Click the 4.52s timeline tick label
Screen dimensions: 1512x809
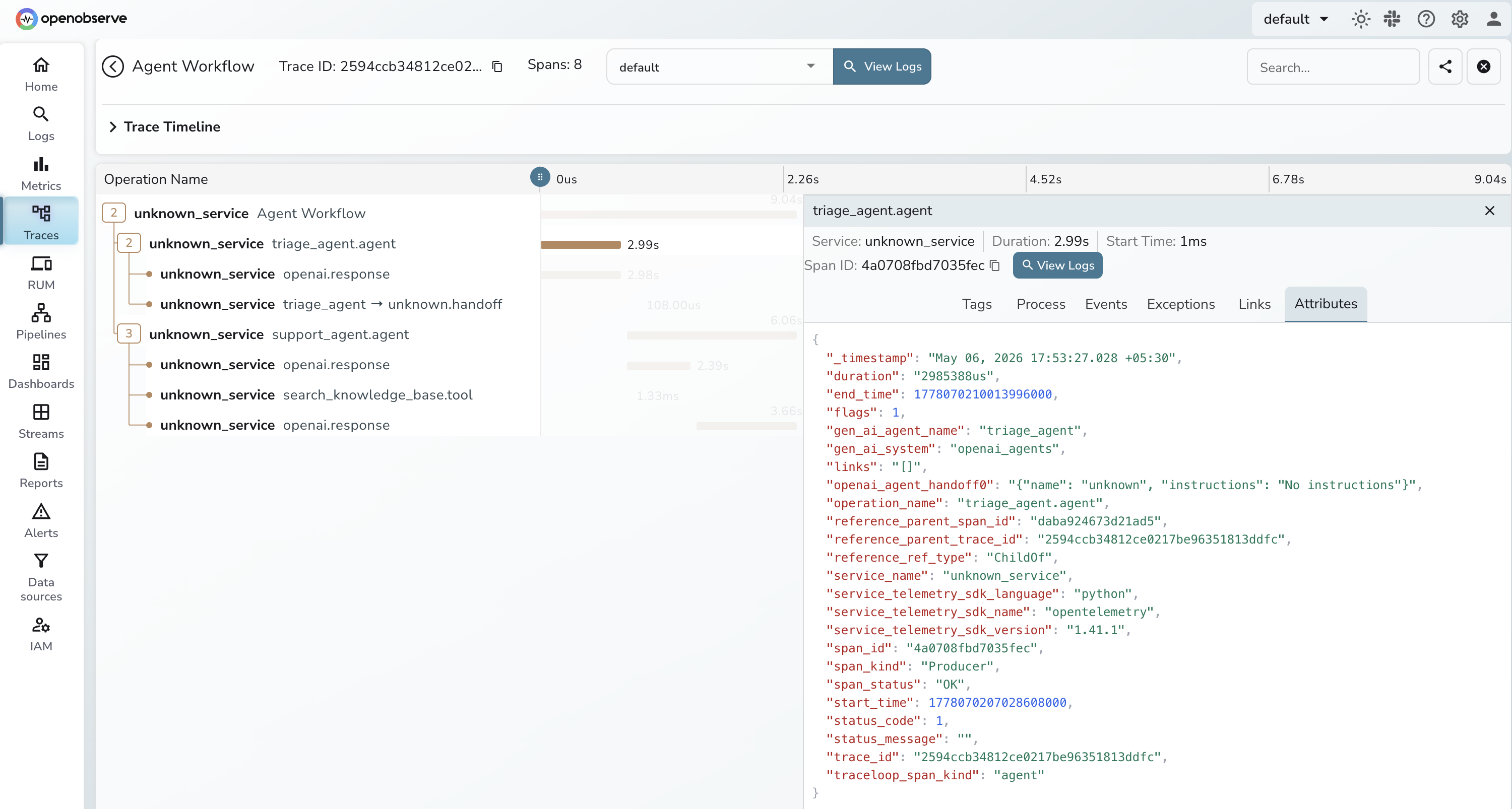(x=1045, y=179)
